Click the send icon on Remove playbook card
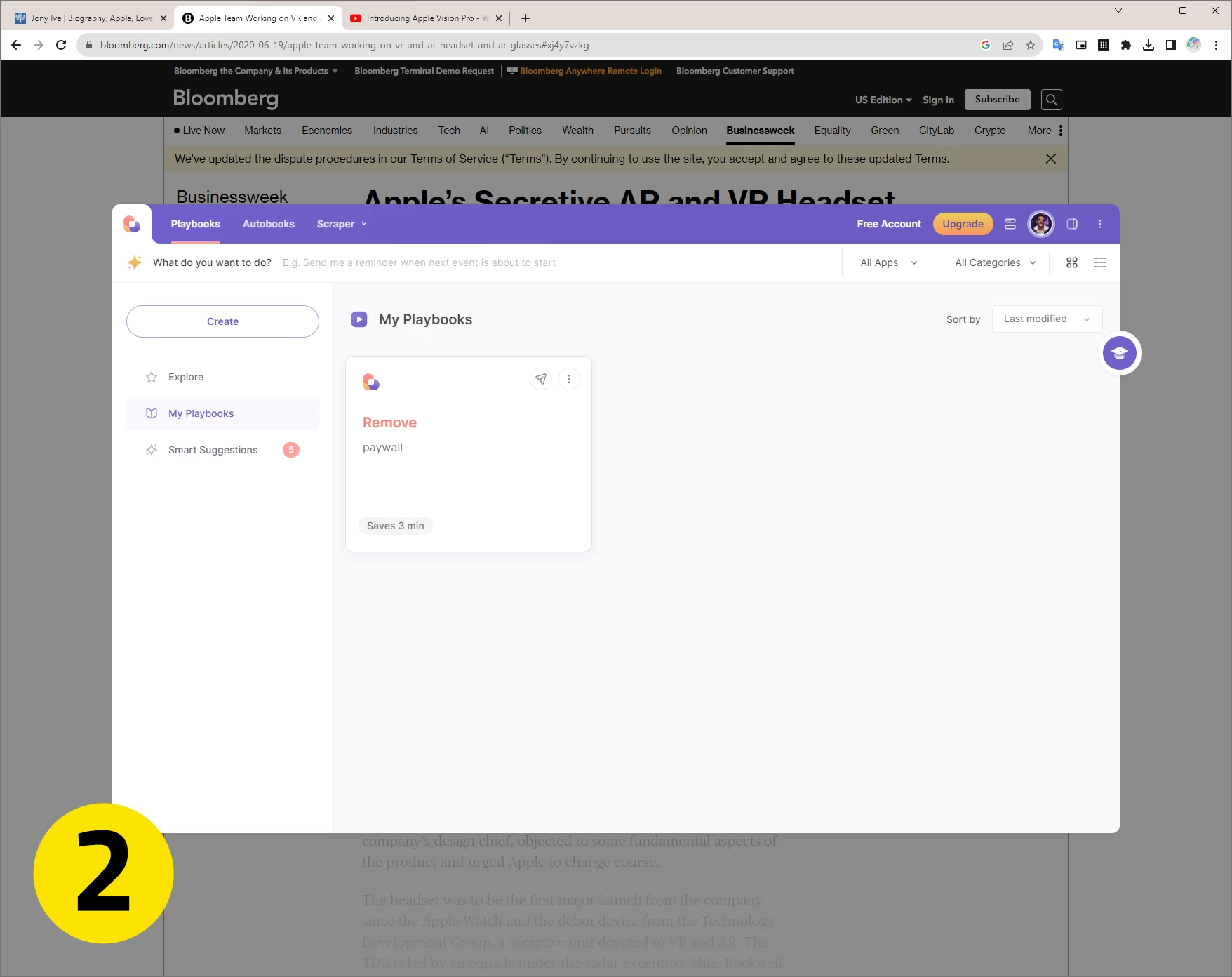 (x=540, y=379)
